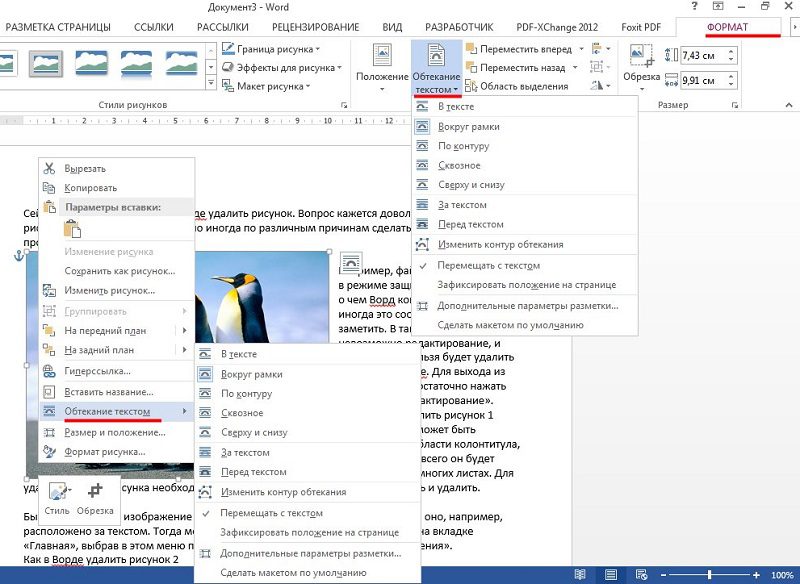Toggle Перемещать с текстом in the context submenu
Screen dimensions: 800x584
[x=308, y=513]
